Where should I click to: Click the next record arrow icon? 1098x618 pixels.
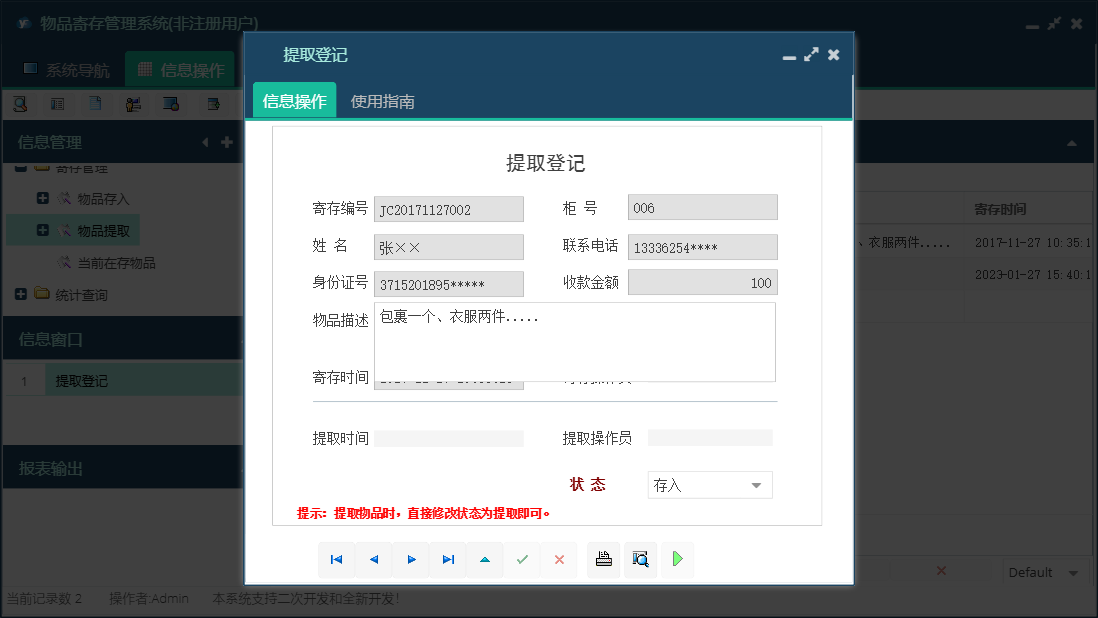tap(411, 560)
